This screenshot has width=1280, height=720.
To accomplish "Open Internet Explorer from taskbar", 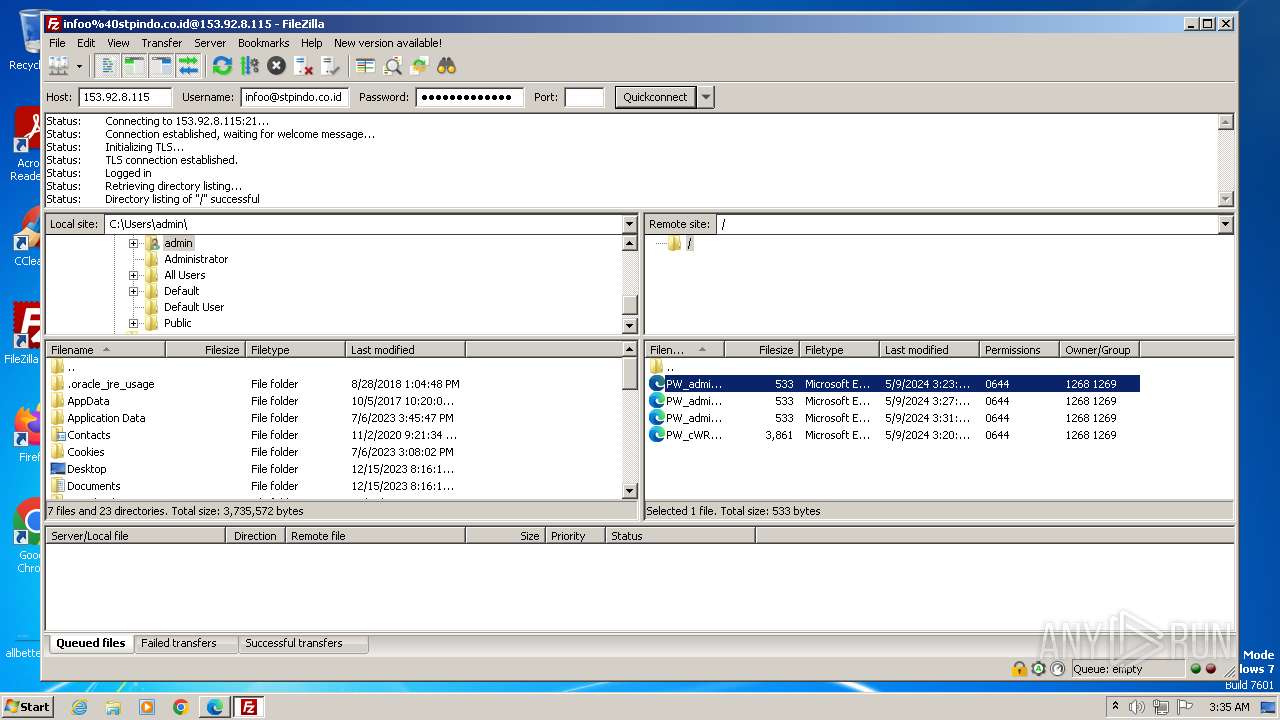I will 79,707.
